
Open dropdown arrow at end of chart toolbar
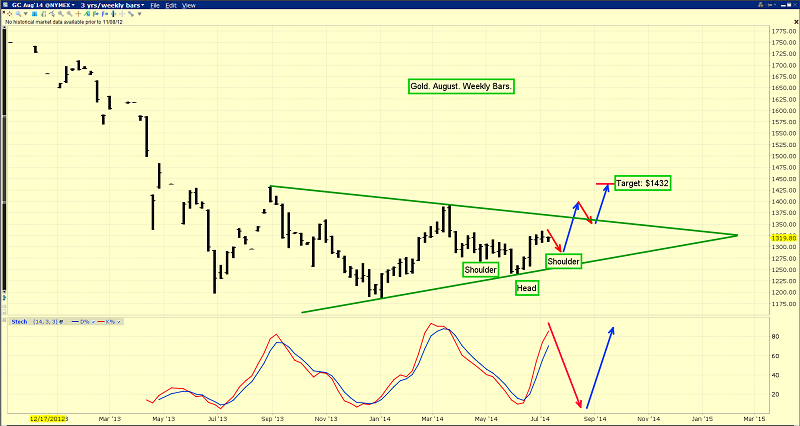[x=140, y=13]
